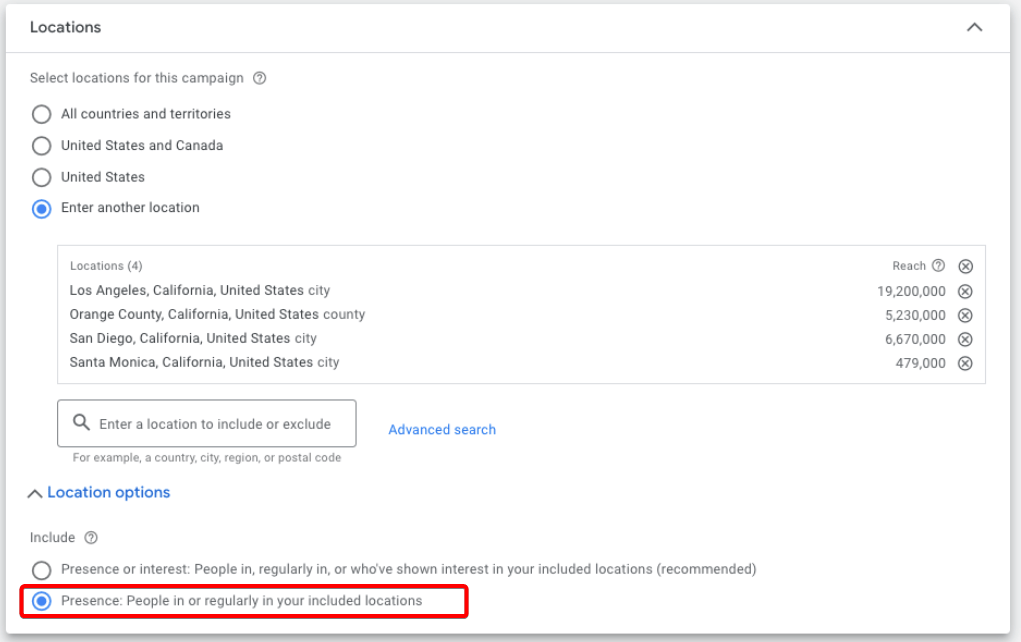Remove Los Angeles location with X icon
This screenshot has width=1021, height=642.
pos(965,291)
